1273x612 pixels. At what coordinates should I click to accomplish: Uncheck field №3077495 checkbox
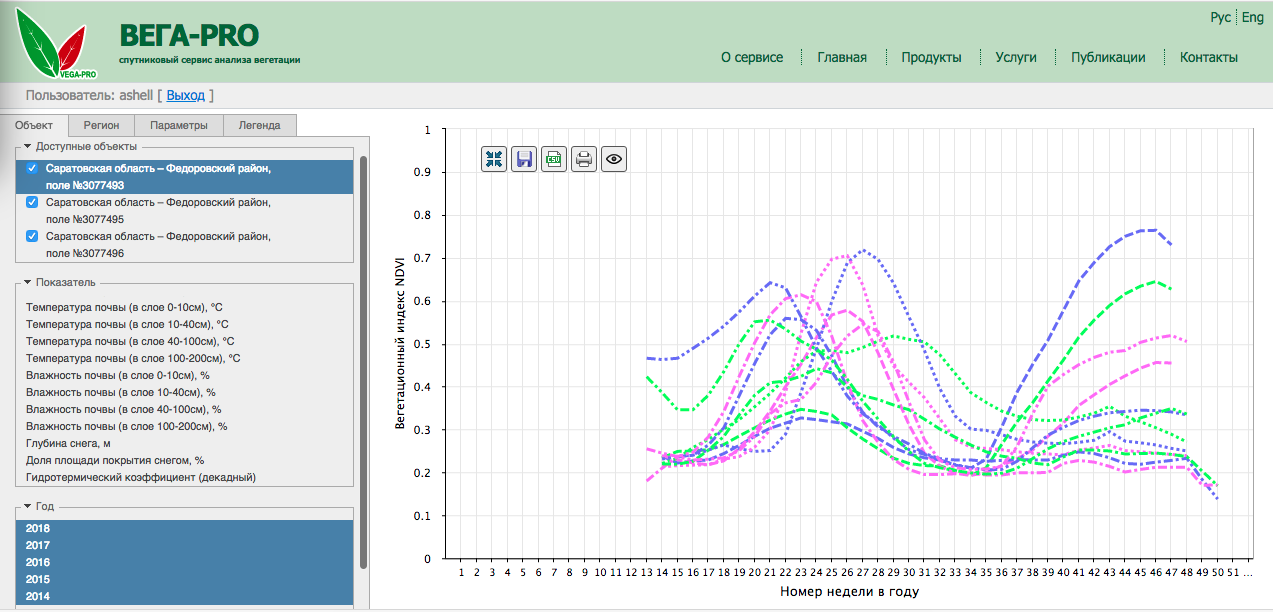click(x=32, y=202)
